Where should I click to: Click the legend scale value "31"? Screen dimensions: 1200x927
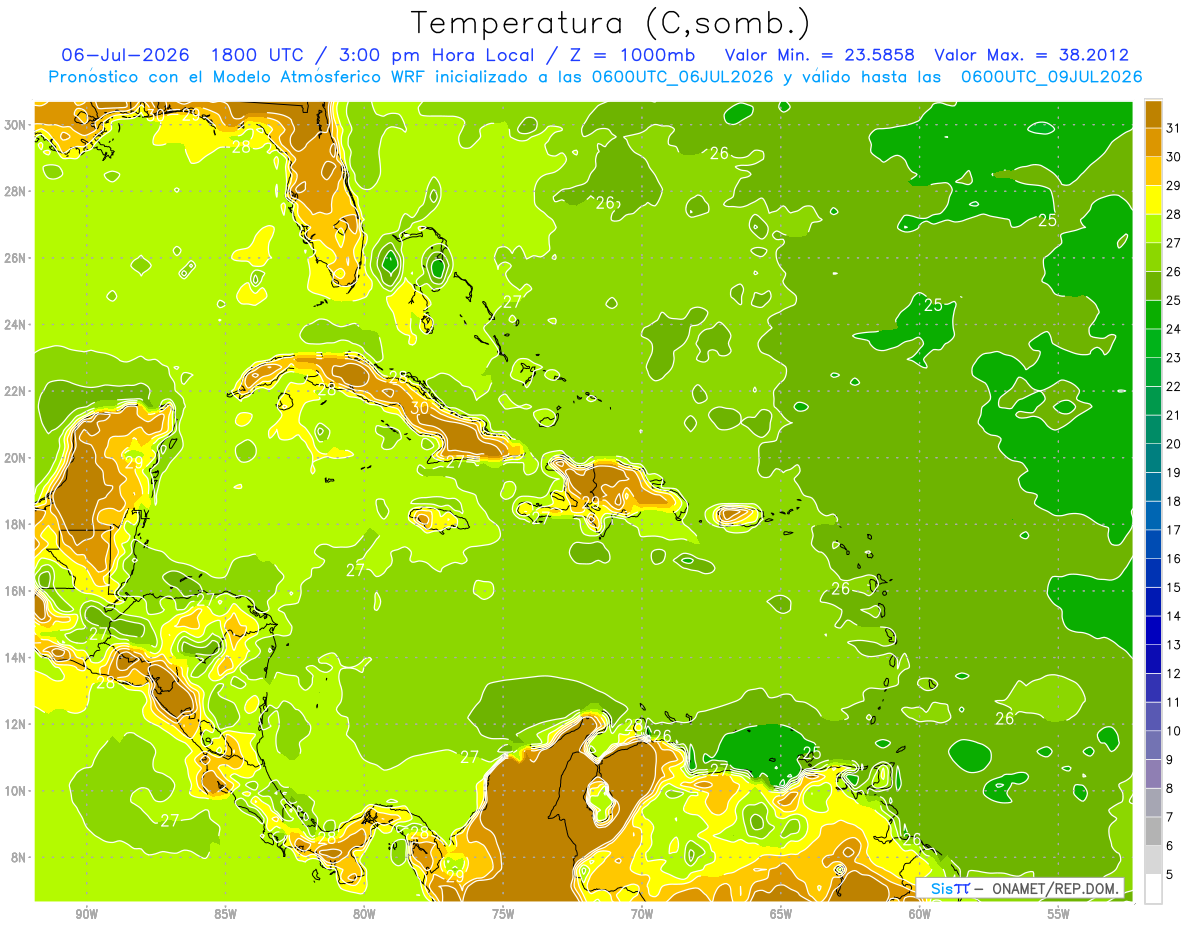(x=1175, y=128)
